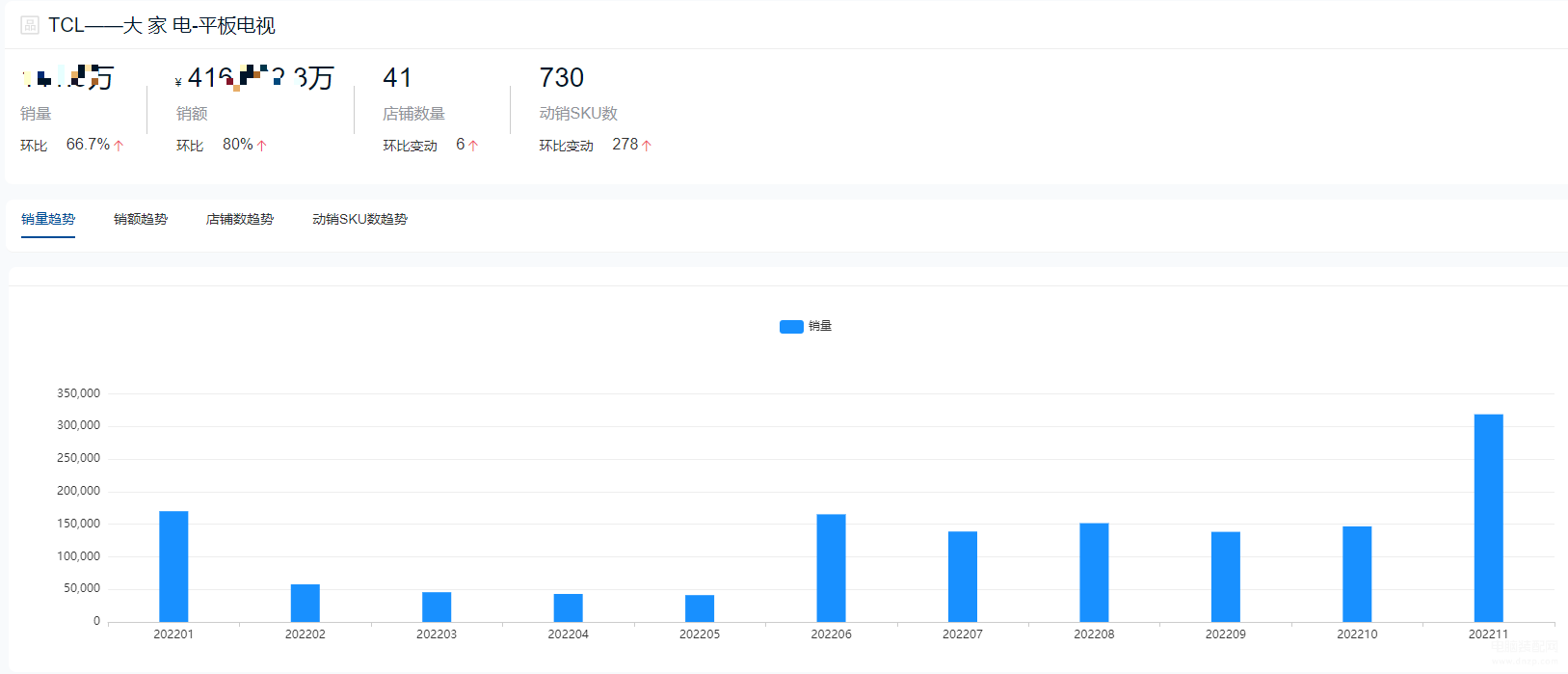The image size is (1568, 674).
Task: Click the 730 动销SKU数 figure
Action: (x=562, y=77)
